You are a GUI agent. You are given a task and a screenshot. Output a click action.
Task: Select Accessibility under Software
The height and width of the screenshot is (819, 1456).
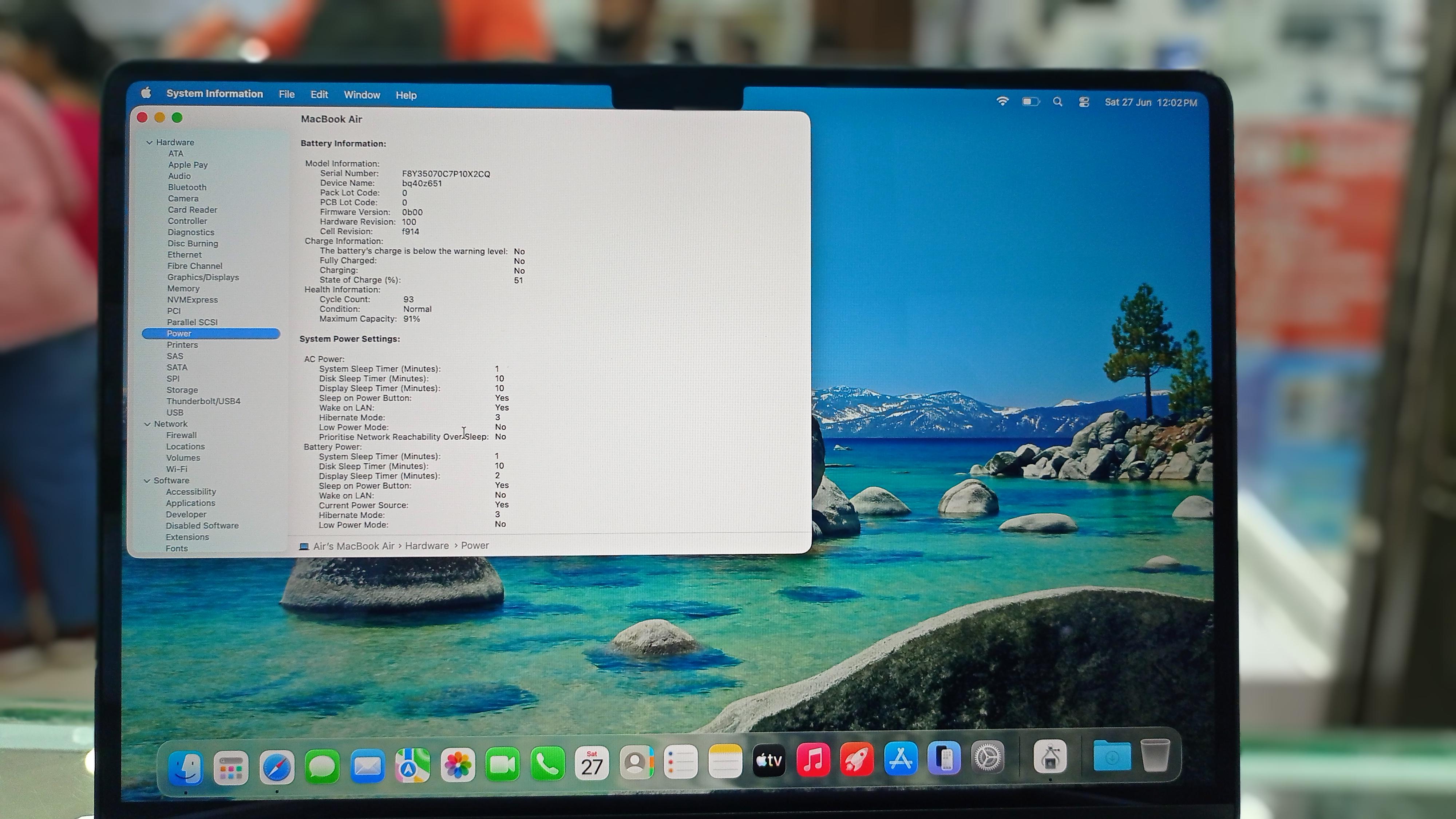pos(191,492)
